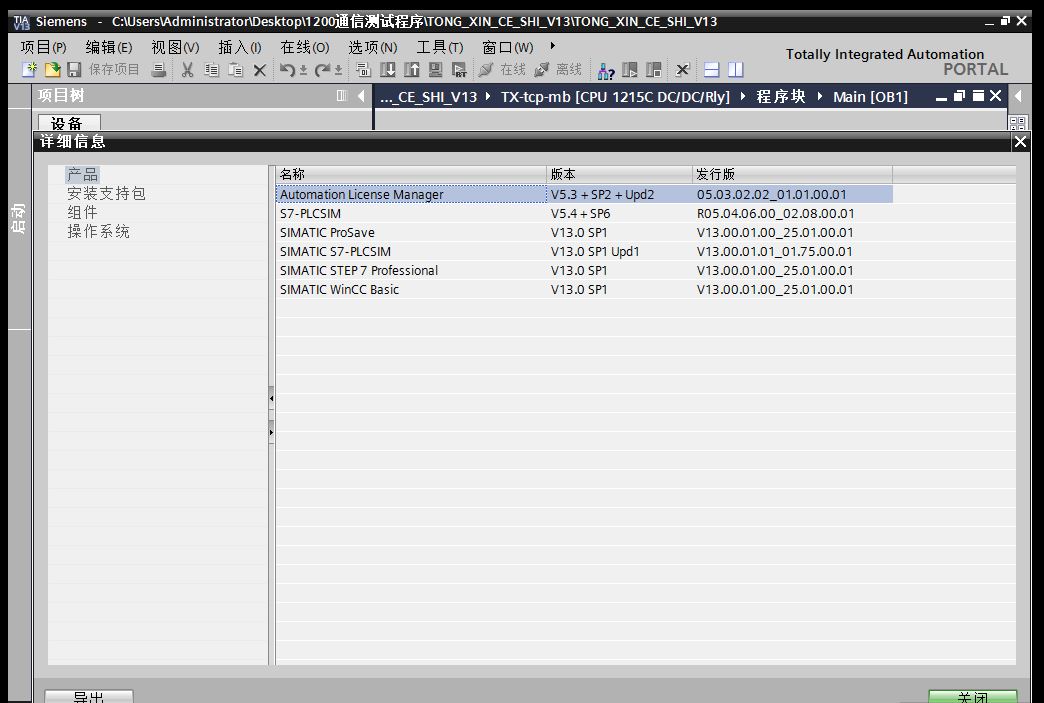Click the Start runtime (RT) icon

click(459, 69)
